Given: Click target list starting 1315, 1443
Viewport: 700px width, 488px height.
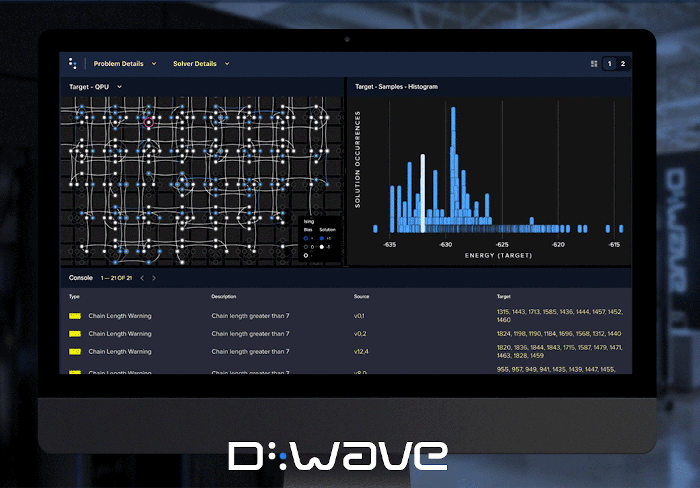Looking at the screenshot, I should [x=560, y=316].
